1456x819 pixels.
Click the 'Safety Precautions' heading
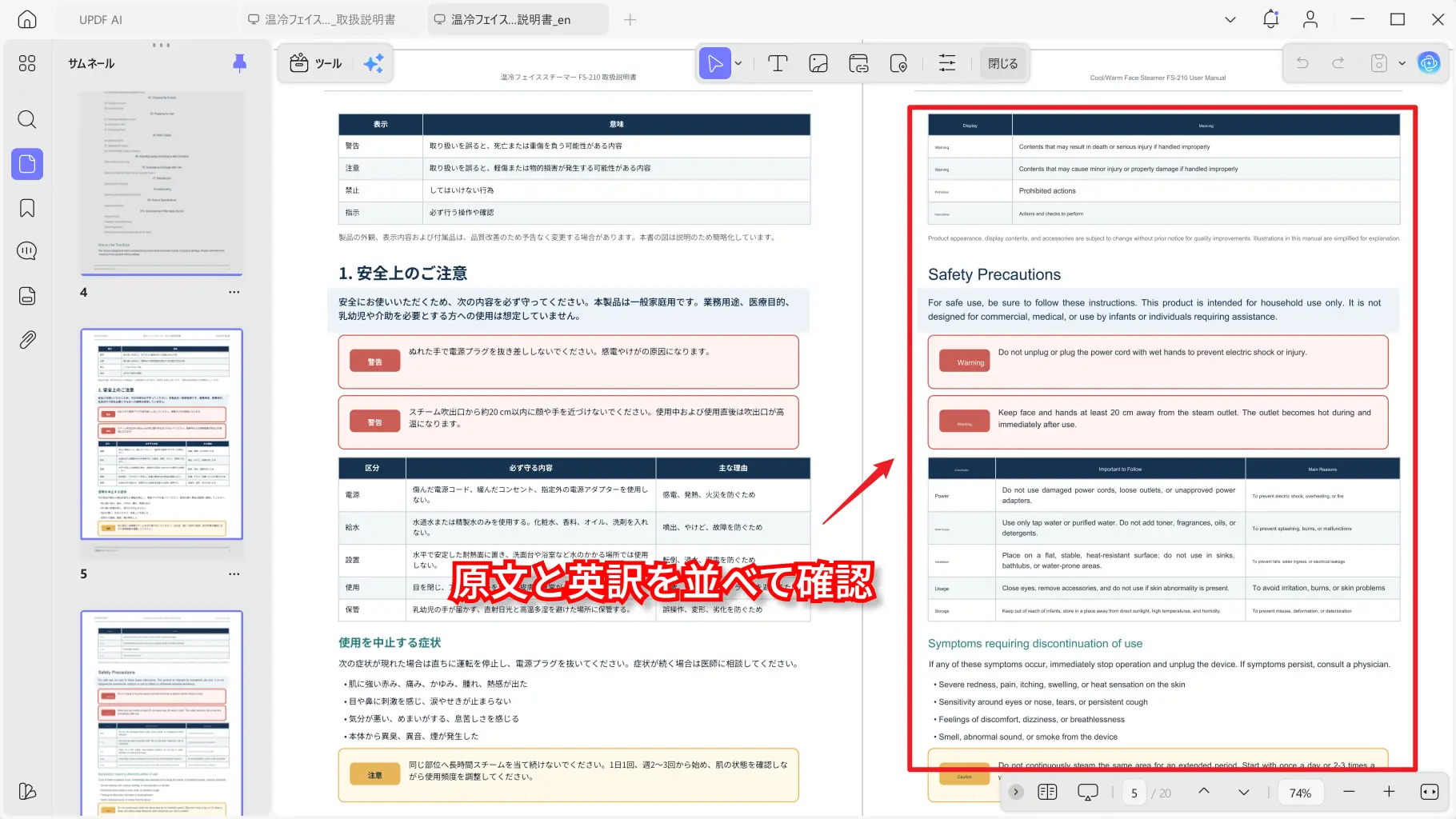pyautogui.click(x=994, y=274)
